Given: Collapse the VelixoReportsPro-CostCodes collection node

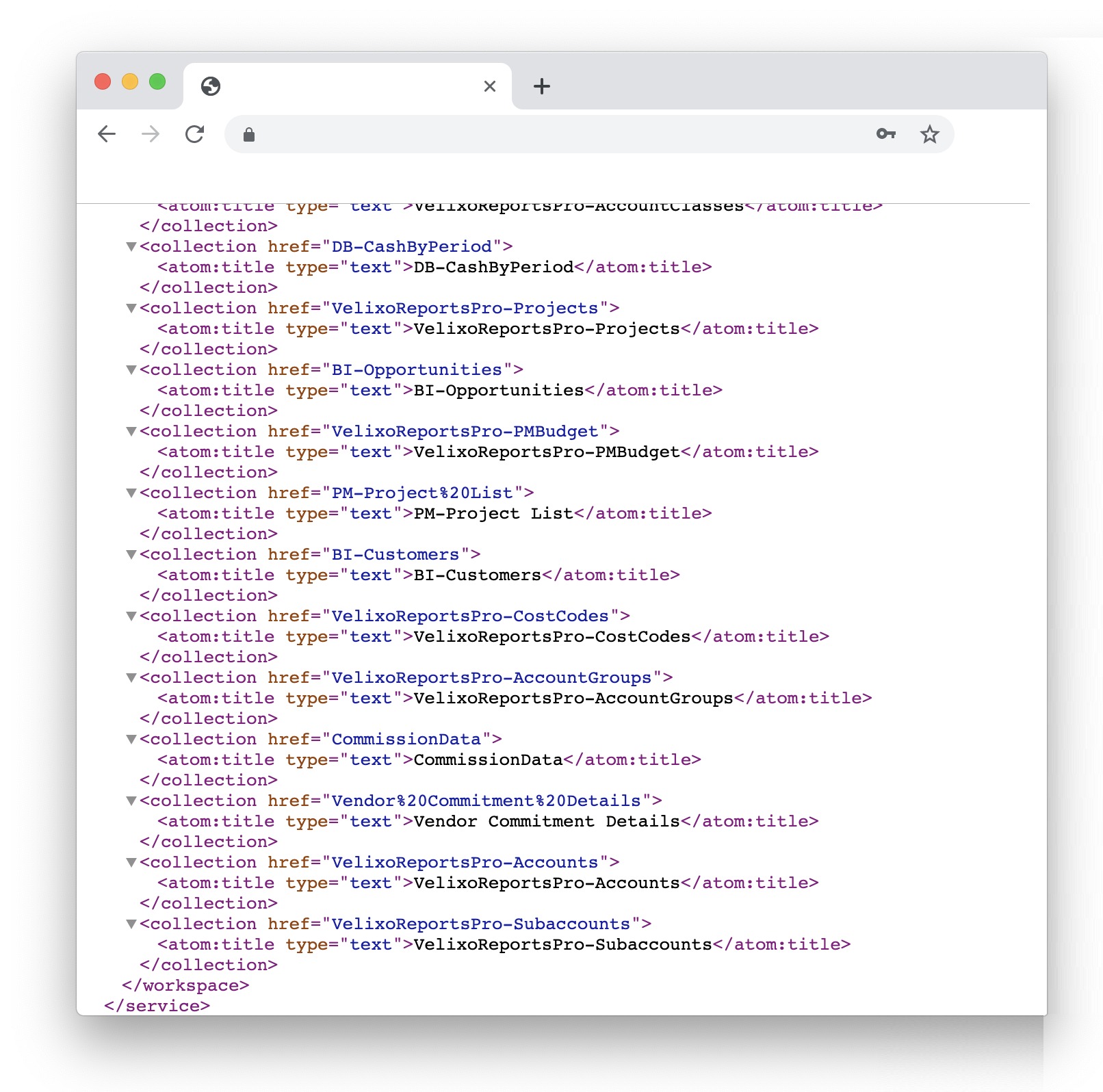Looking at the screenshot, I should [131, 616].
